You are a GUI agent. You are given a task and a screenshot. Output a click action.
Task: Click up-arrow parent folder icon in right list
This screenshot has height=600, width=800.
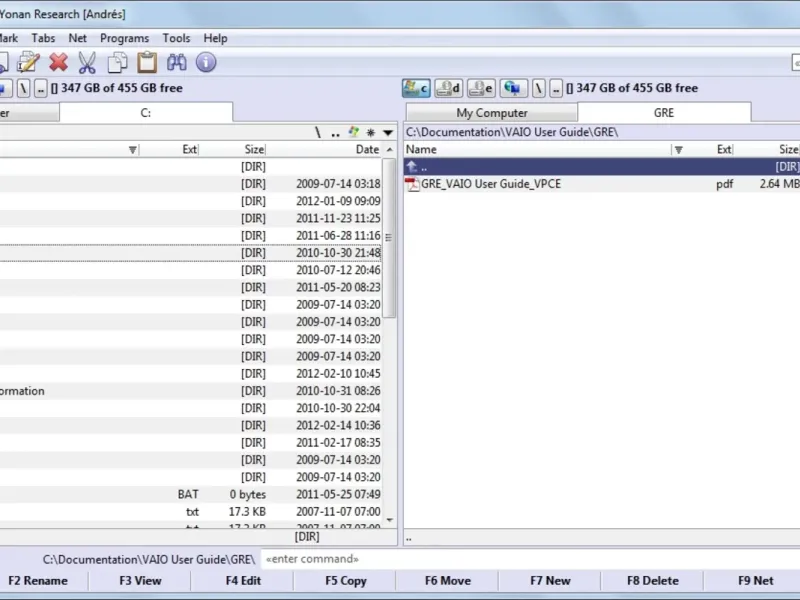[412, 166]
